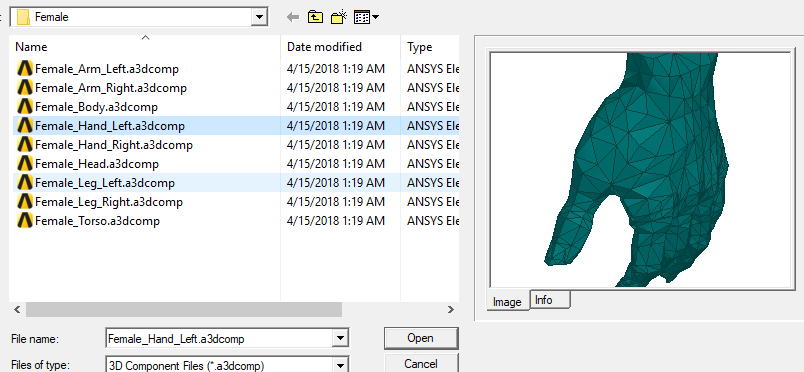804x372 pixels.
Task: Click date modified of Female_Body.a3dcomp
Action: [x=336, y=107]
